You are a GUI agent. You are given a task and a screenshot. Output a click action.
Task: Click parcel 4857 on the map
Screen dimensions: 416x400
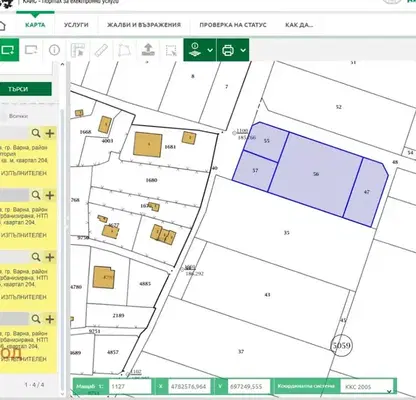(x=113, y=352)
